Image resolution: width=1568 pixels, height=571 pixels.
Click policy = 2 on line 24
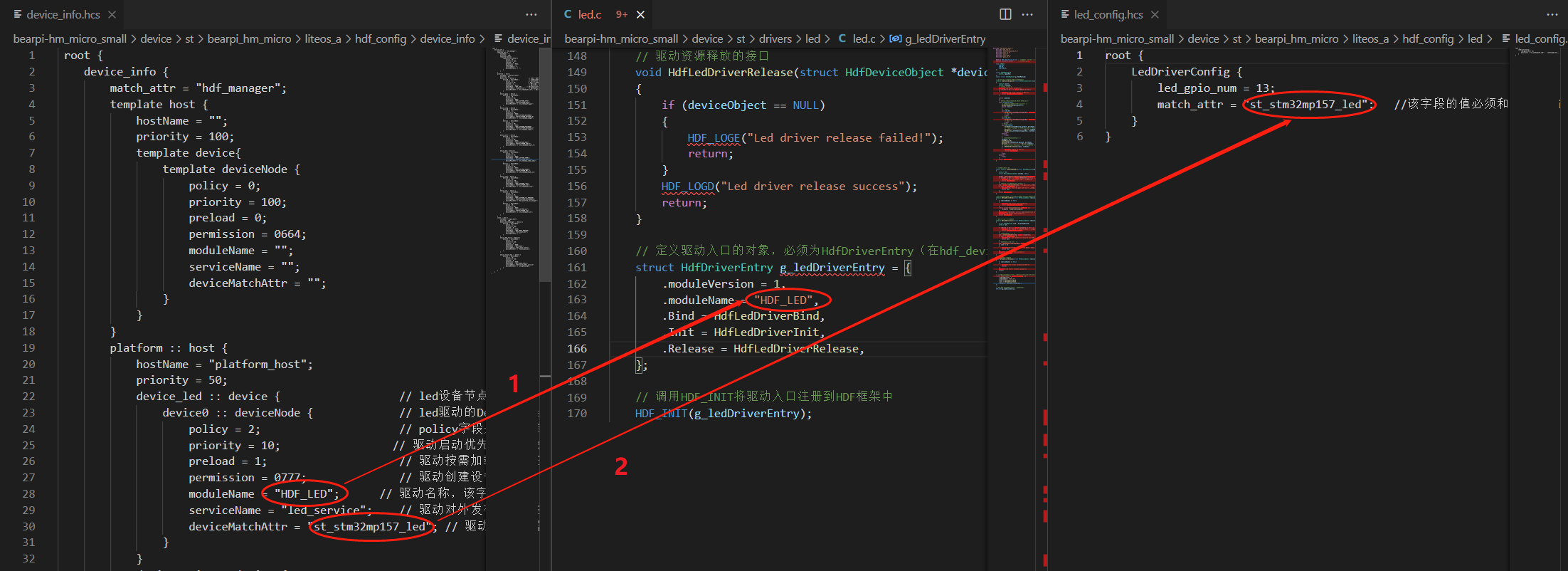(x=224, y=429)
